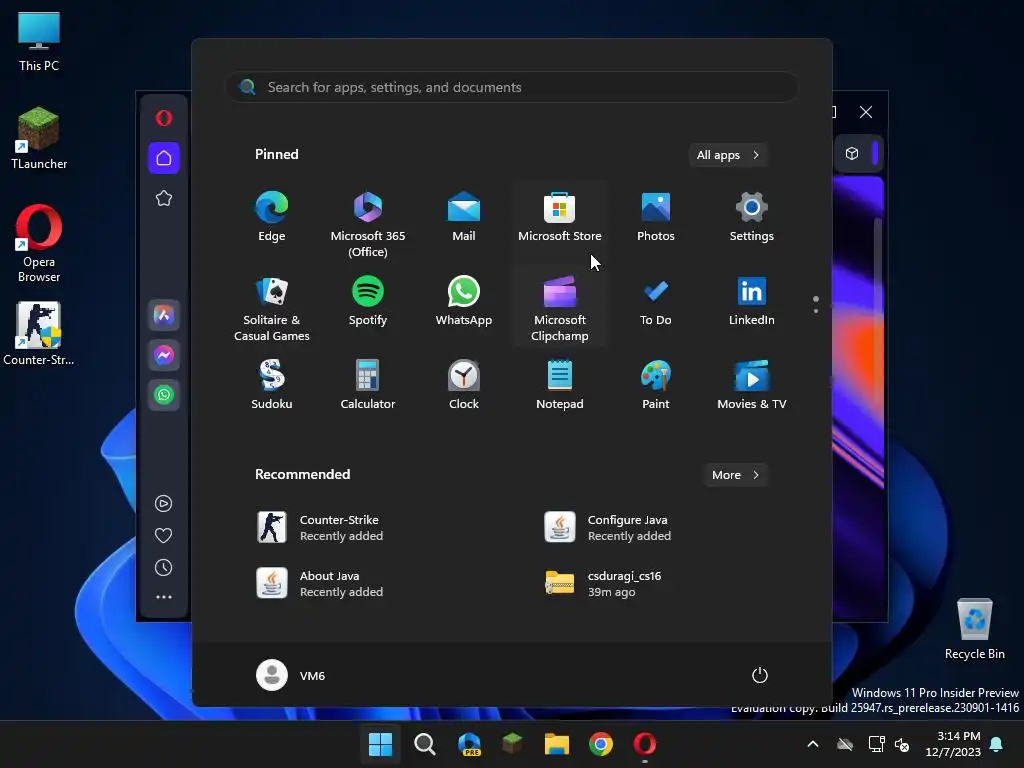This screenshot has width=1024, height=768.
Task: Open taskbar Search
Action: click(x=424, y=744)
